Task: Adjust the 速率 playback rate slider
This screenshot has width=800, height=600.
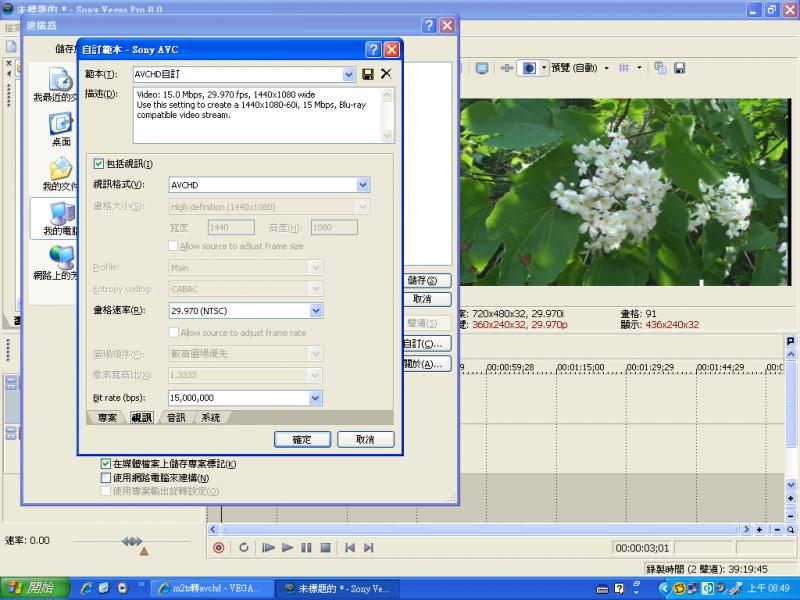Action: click(x=131, y=542)
